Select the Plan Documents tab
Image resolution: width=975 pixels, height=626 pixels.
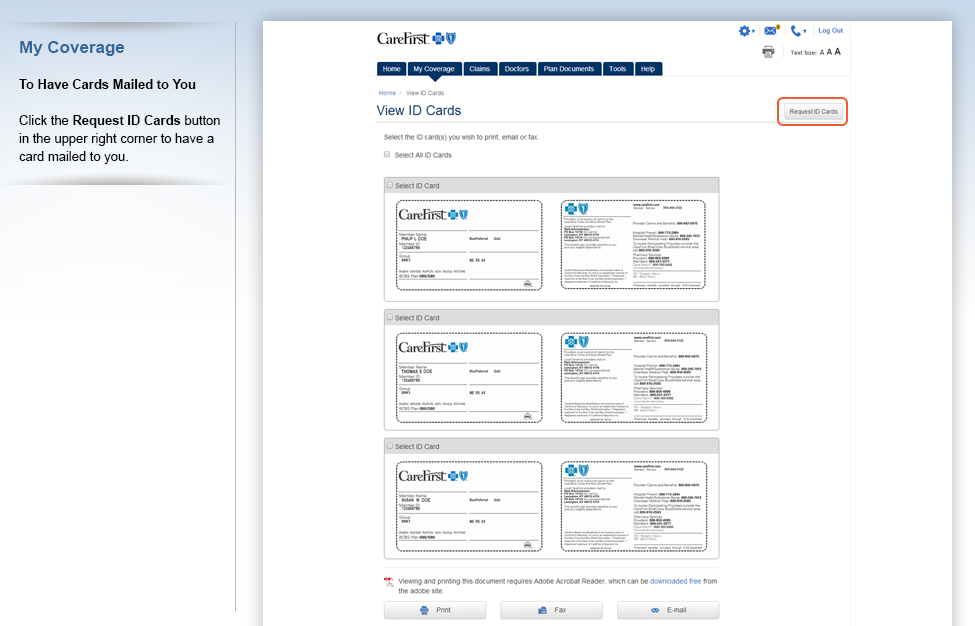tap(569, 69)
